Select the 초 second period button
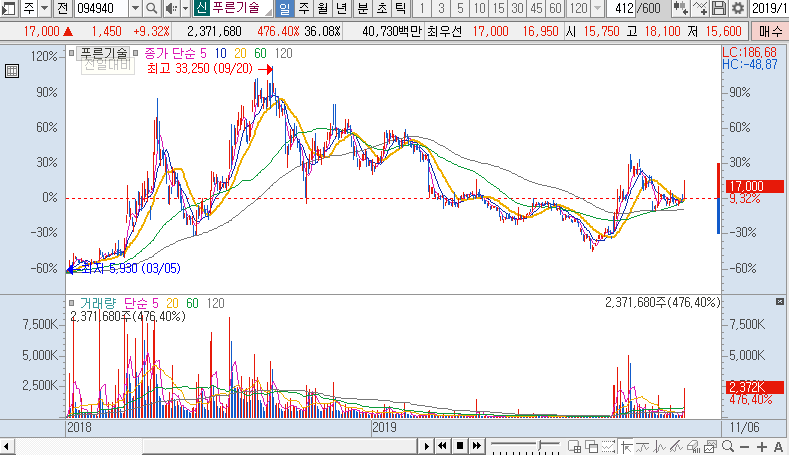The width and height of the screenshot is (789, 455). [x=381, y=8]
